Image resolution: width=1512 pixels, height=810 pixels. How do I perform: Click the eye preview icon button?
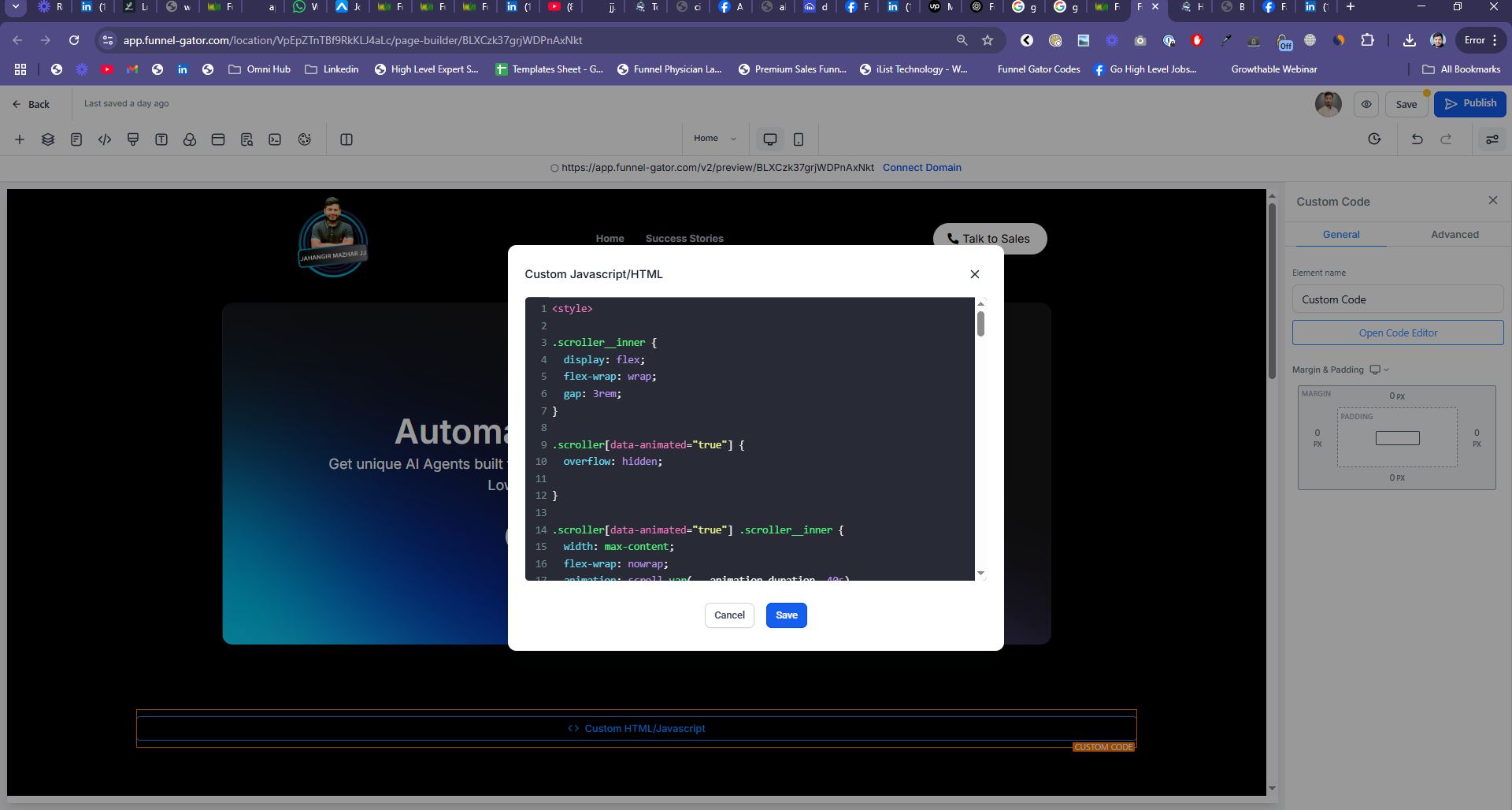[x=1366, y=104]
